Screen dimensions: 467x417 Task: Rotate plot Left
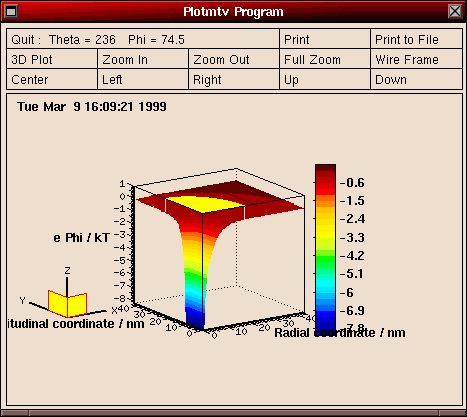coord(143,79)
